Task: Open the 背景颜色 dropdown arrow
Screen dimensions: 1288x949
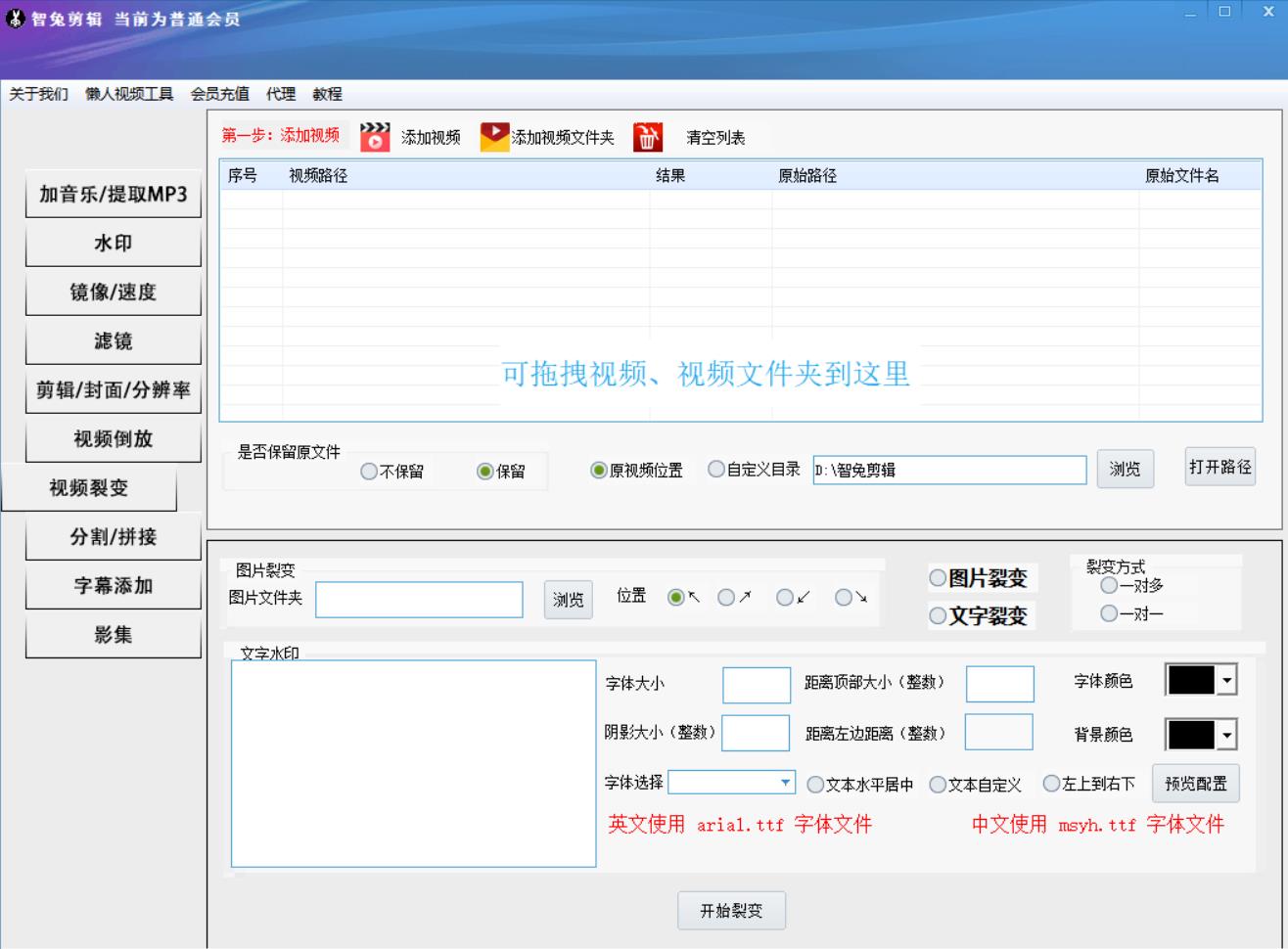Action: point(1226,735)
